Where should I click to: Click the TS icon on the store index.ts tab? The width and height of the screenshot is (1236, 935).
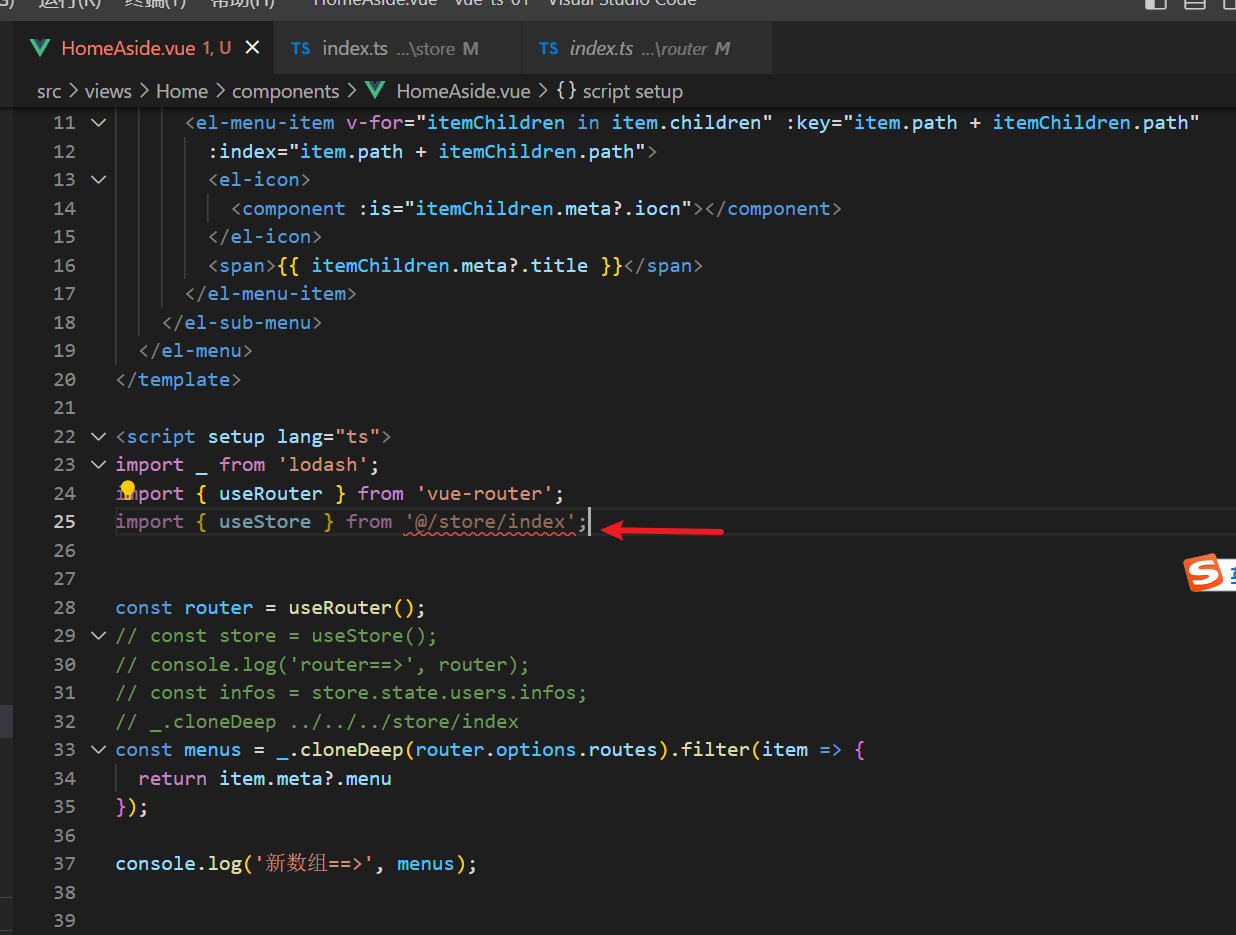(x=301, y=48)
